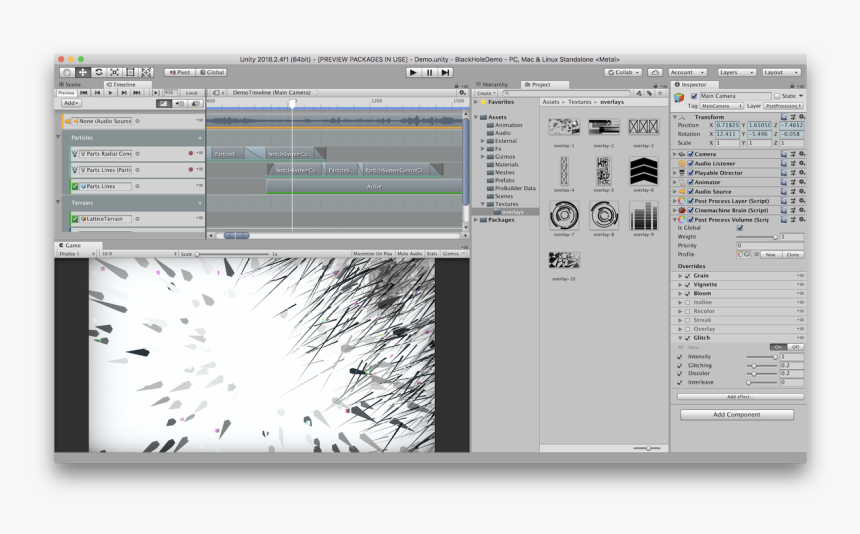
Task: Toggle Maximize On Play in Game view
Action: (x=372, y=254)
